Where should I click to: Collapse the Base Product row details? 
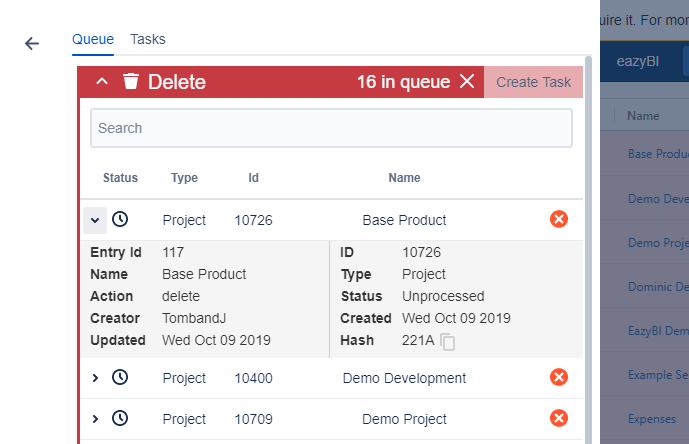point(95,219)
